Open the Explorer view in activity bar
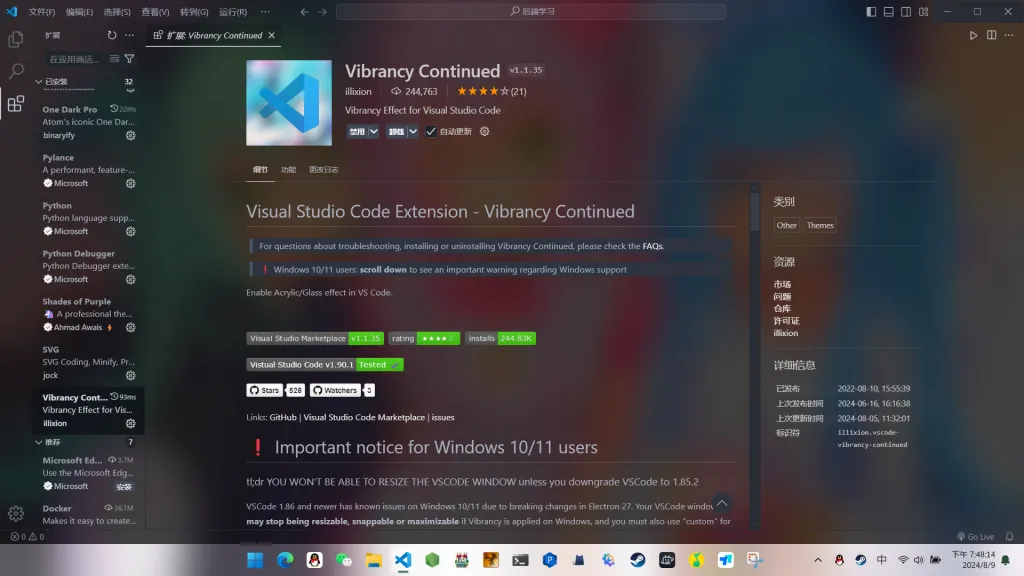1024x576 pixels. click(x=16, y=39)
